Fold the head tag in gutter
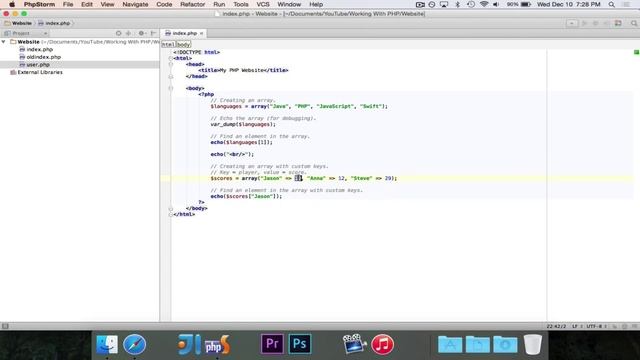Image resolution: width=640 pixels, height=360 pixels. point(171,64)
